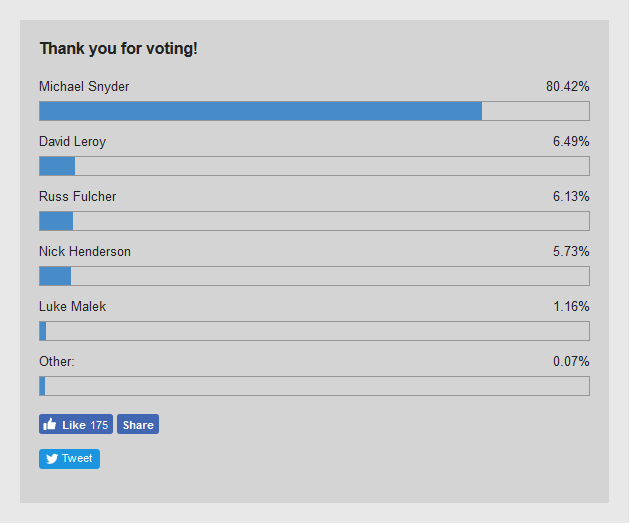Click the Tweet button
Screen dimensions: 631x525
coord(70,459)
